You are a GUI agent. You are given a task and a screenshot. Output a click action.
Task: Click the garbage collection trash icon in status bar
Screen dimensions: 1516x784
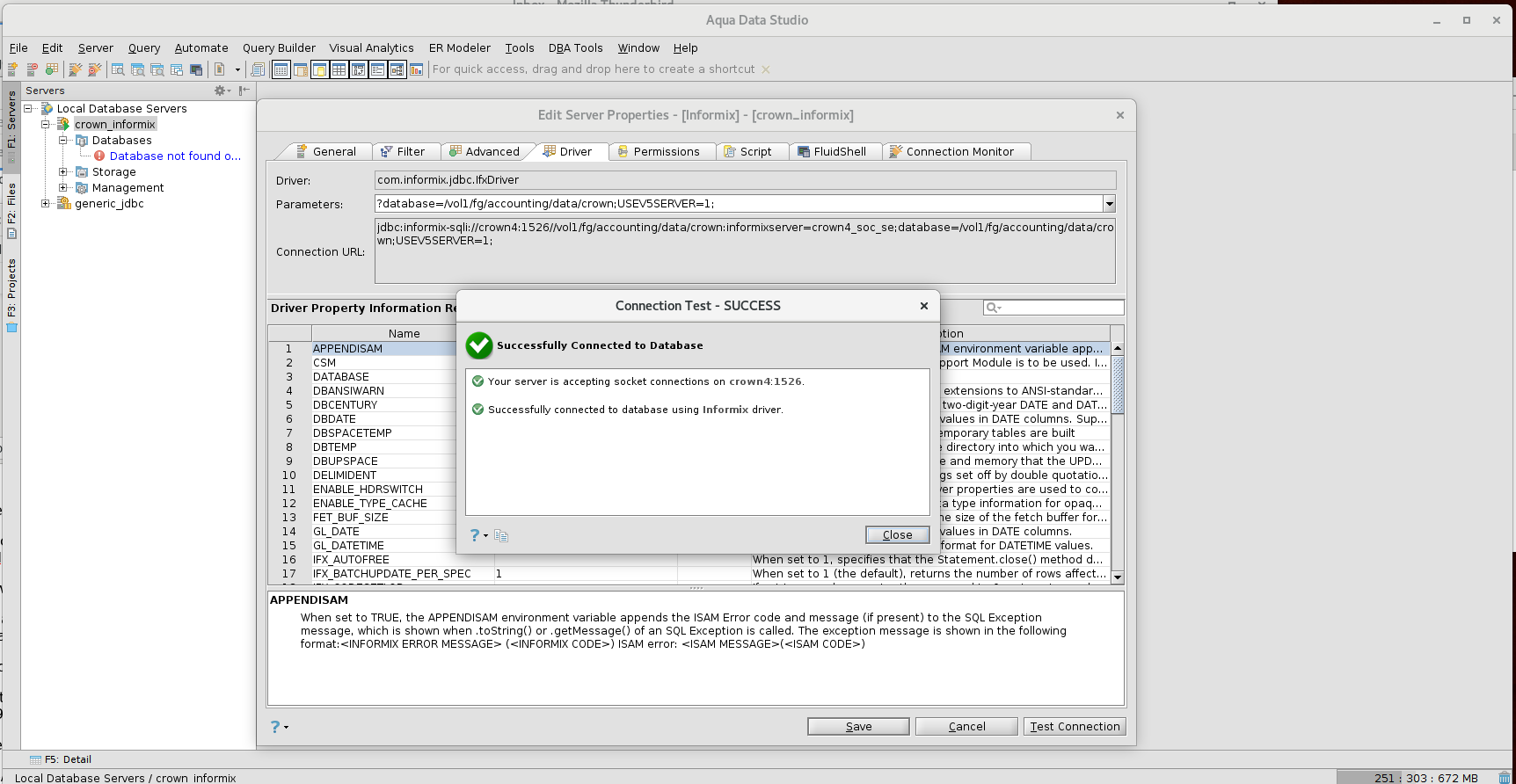point(1505,778)
